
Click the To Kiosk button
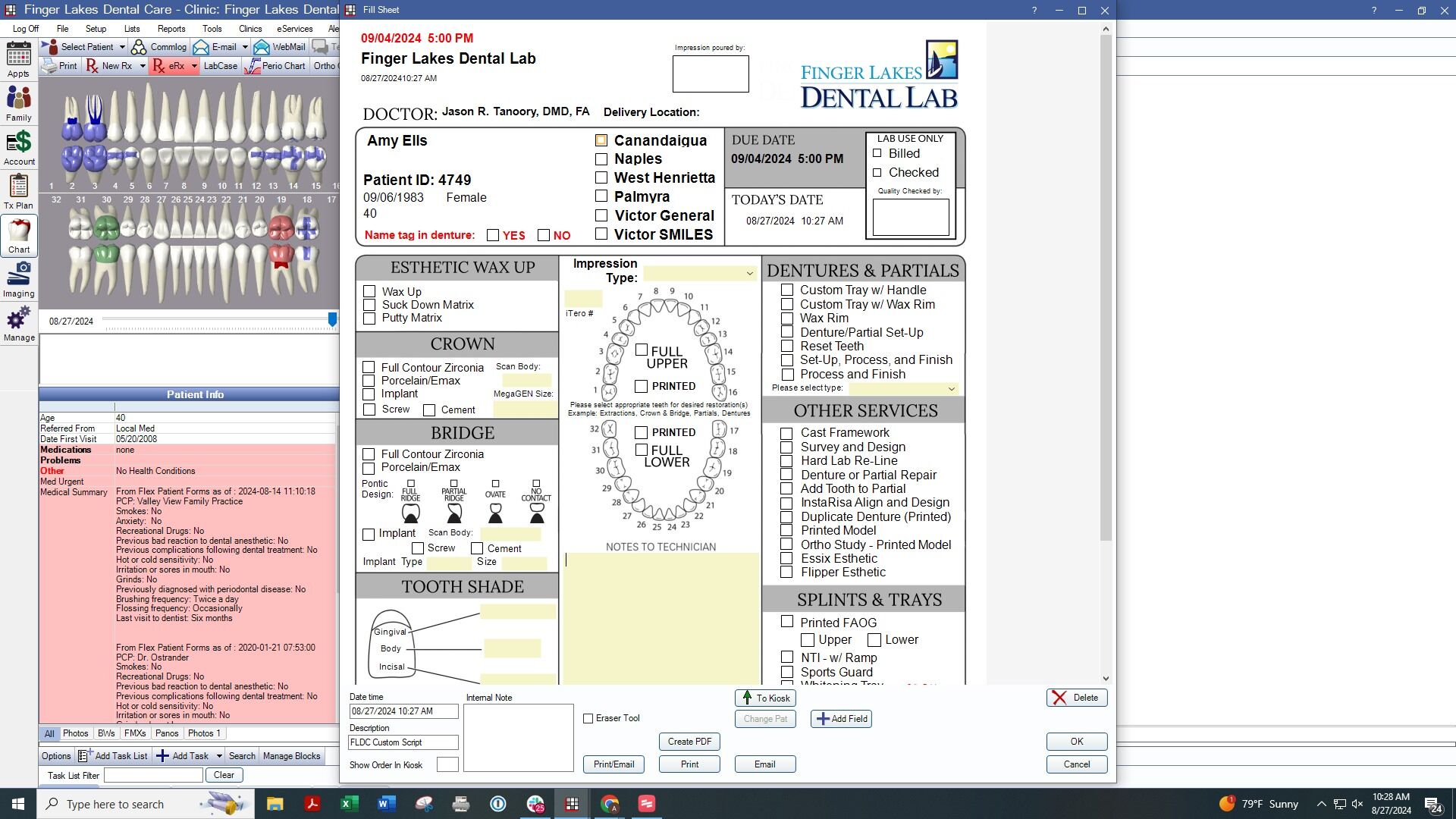point(765,698)
